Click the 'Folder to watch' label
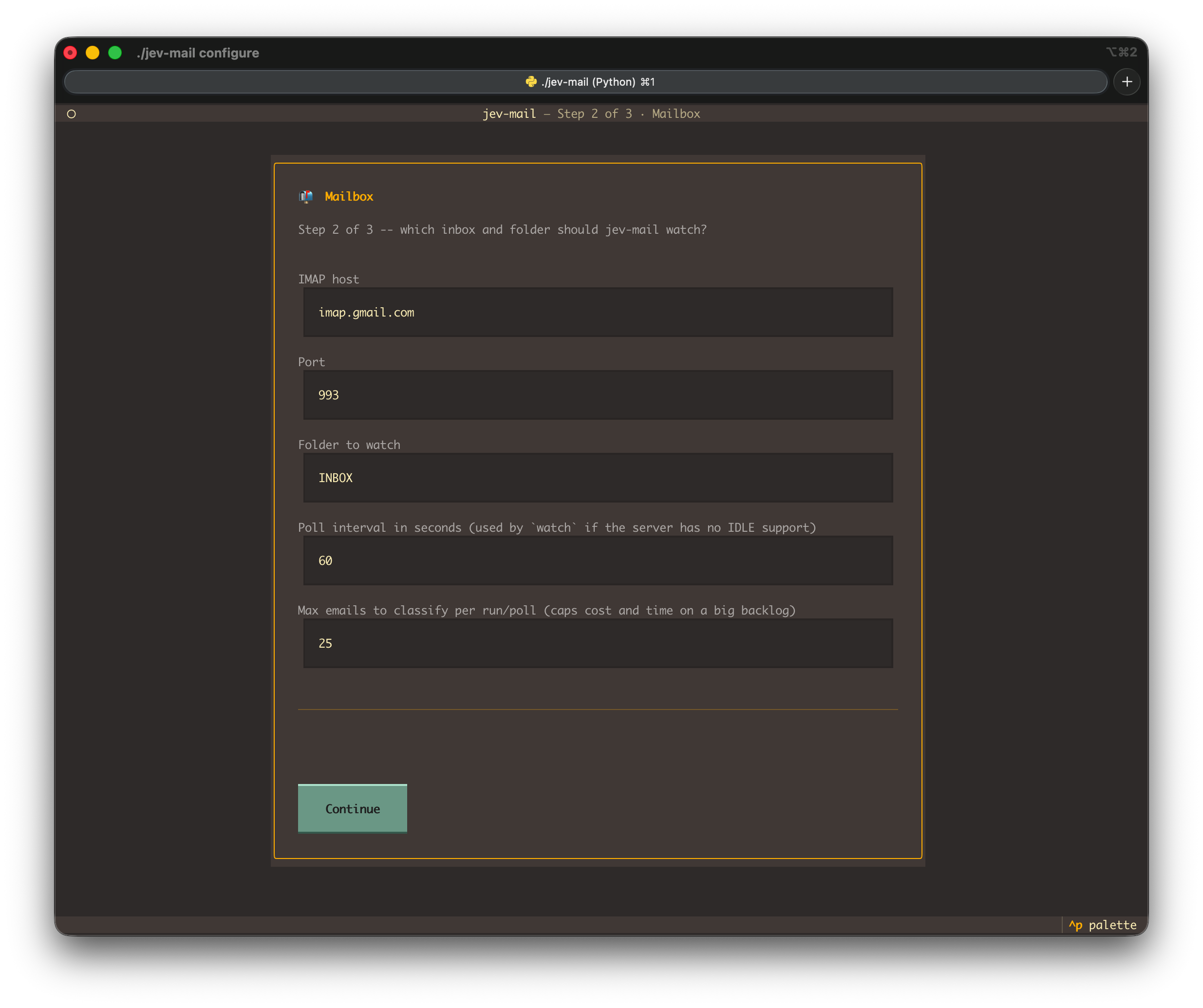 click(349, 445)
